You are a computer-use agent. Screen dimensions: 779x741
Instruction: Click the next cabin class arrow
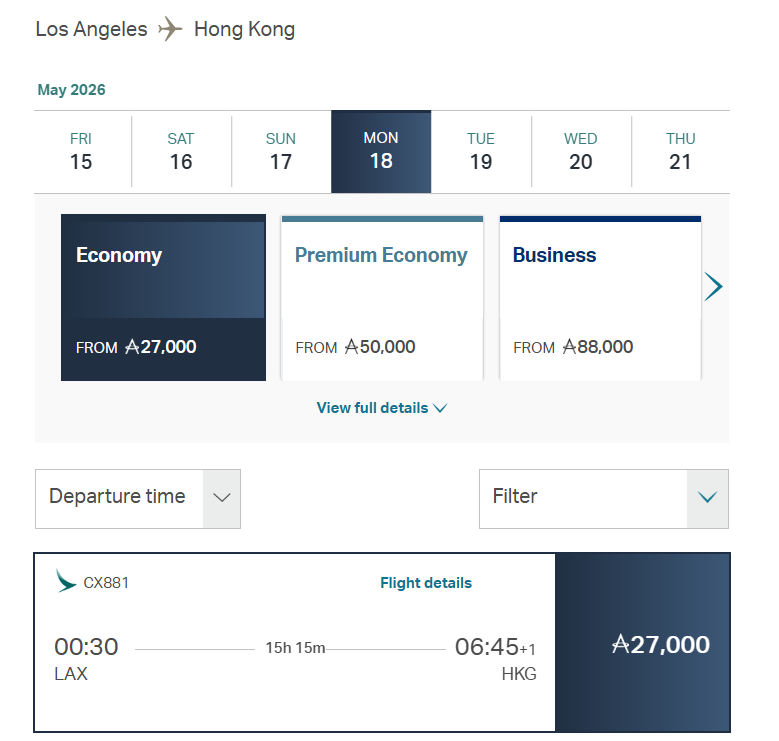click(713, 287)
